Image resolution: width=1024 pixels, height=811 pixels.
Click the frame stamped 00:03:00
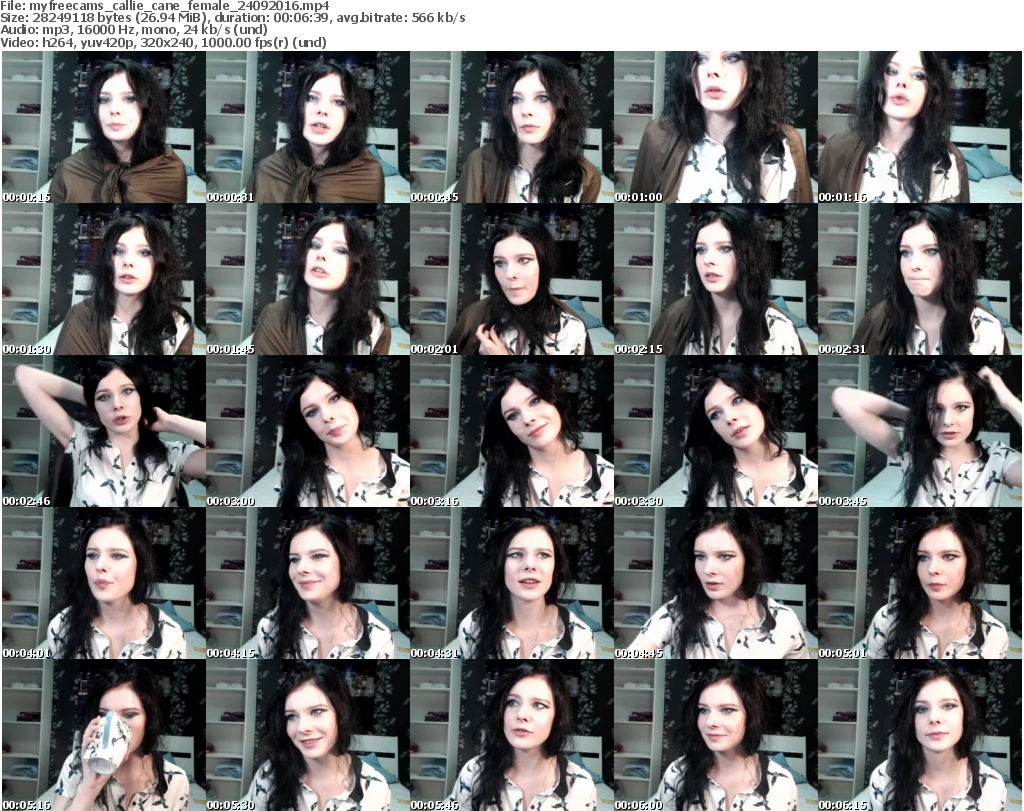pyautogui.click(x=308, y=432)
